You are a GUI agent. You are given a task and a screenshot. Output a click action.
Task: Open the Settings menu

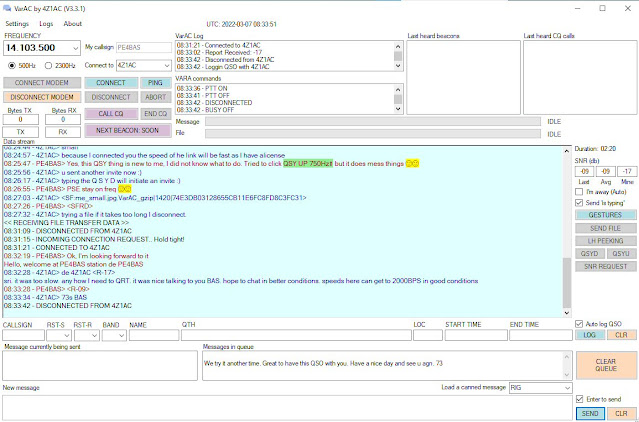click(17, 24)
